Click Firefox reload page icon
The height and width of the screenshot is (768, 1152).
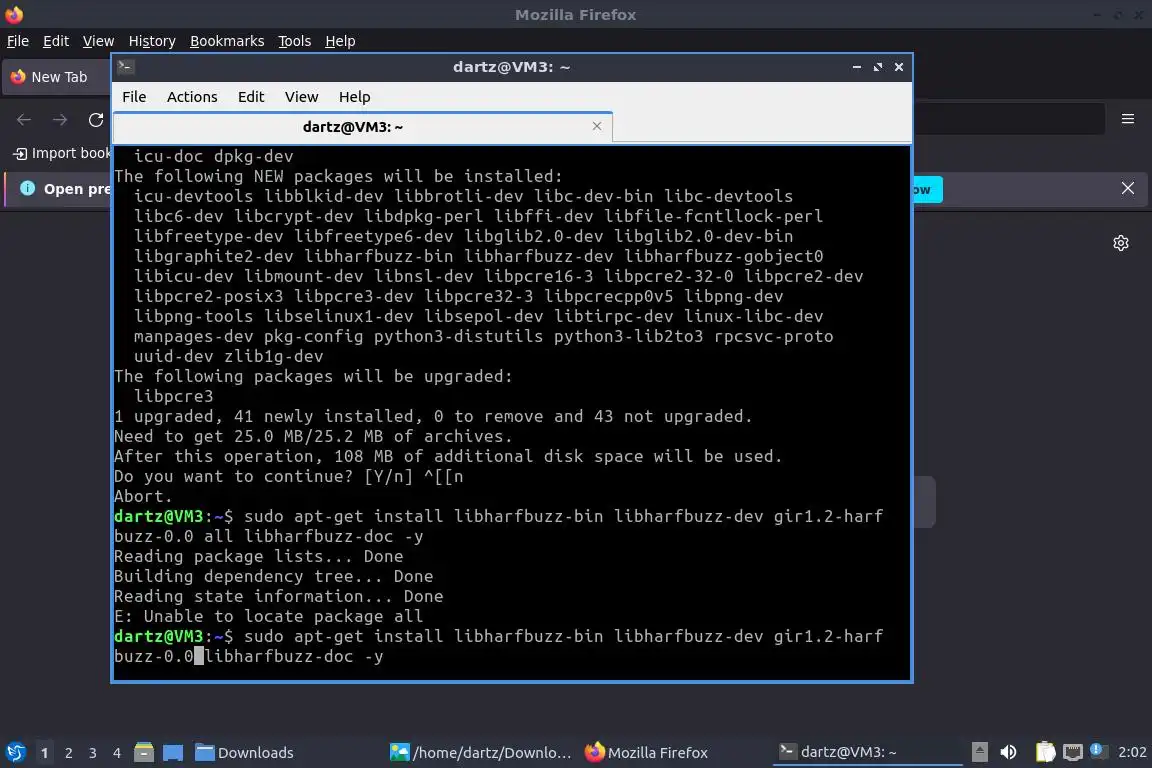(96, 120)
